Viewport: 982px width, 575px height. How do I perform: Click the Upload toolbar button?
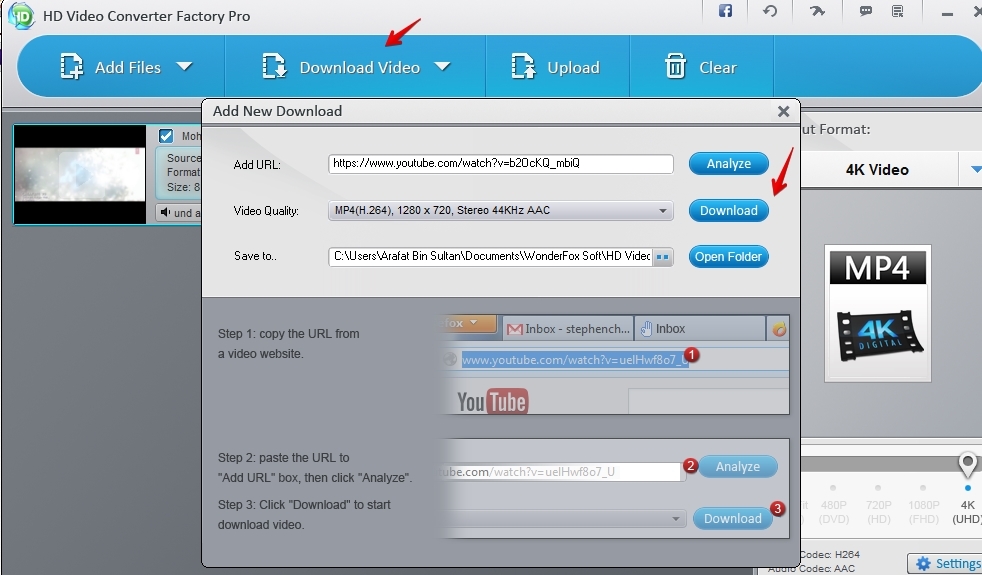(556, 67)
